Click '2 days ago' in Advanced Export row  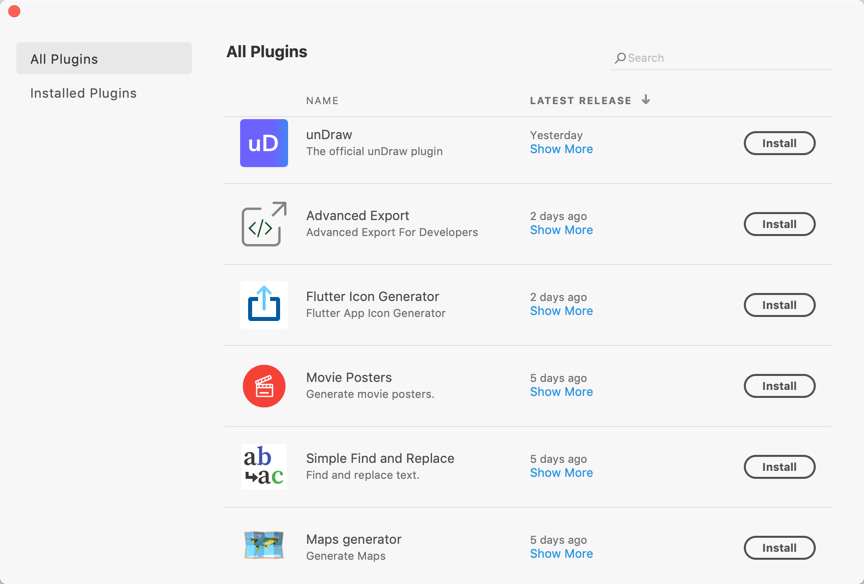[x=558, y=217]
